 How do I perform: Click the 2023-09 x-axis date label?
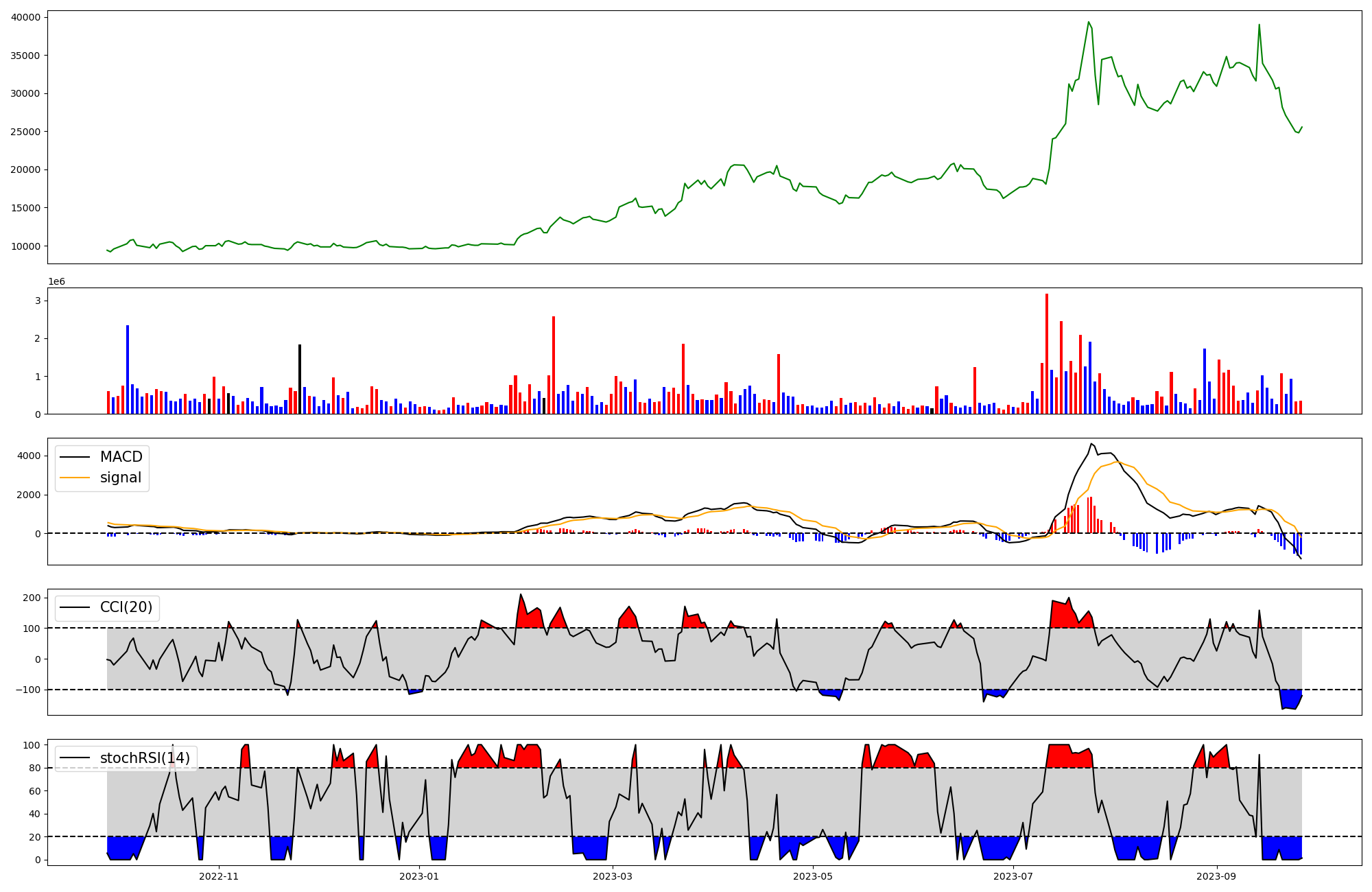tap(1217, 876)
